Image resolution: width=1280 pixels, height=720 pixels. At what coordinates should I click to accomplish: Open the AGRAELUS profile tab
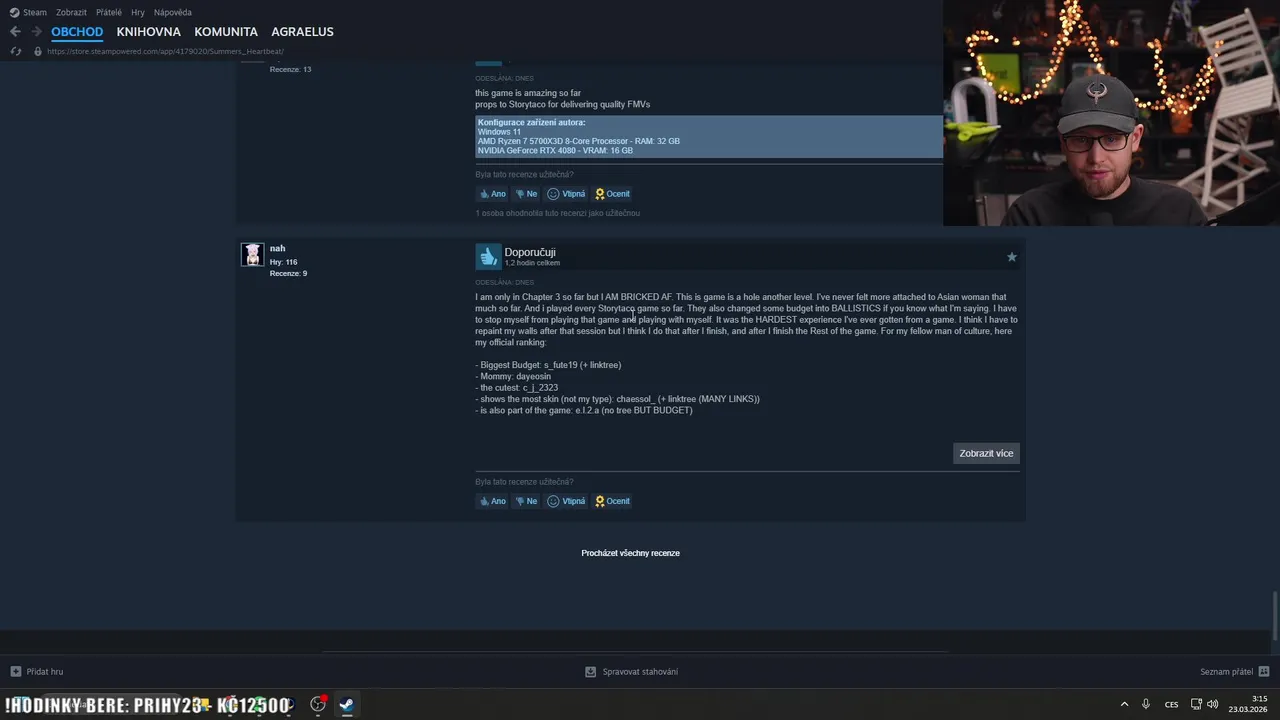coord(302,32)
